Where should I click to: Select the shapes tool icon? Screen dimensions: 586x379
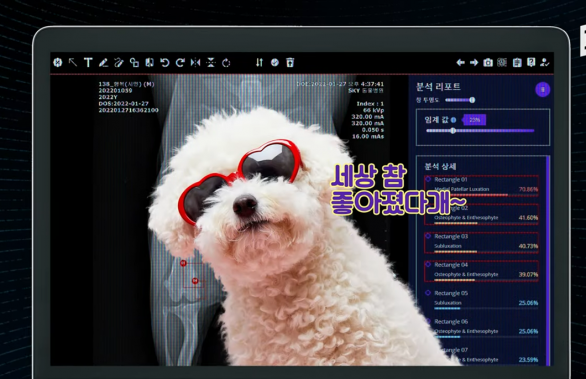tap(134, 62)
